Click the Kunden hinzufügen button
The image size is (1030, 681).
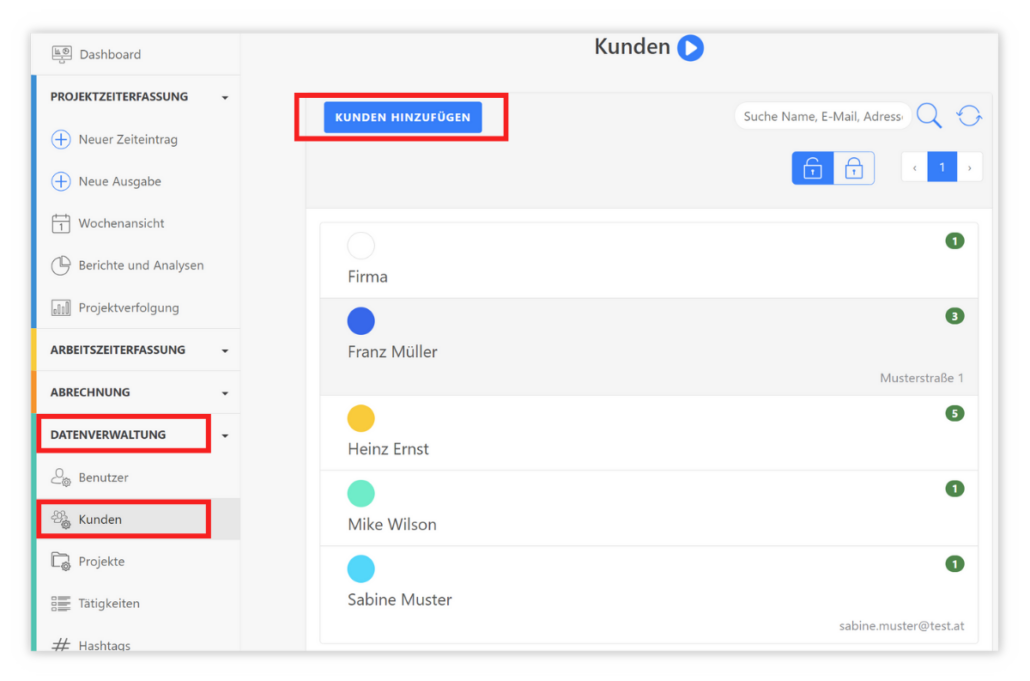coord(402,117)
